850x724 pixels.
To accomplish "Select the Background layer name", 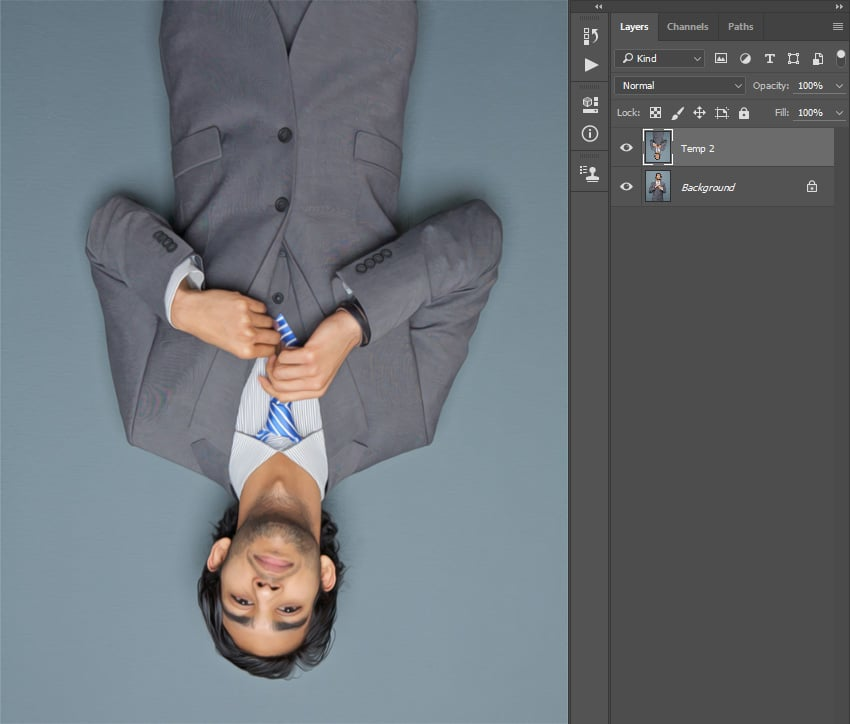I will click(x=708, y=188).
